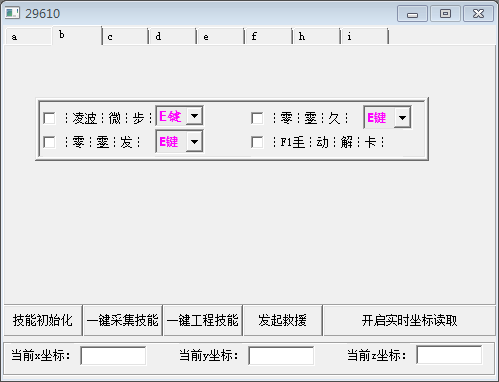Open tab c
499x382 pixels.
coord(125,36)
